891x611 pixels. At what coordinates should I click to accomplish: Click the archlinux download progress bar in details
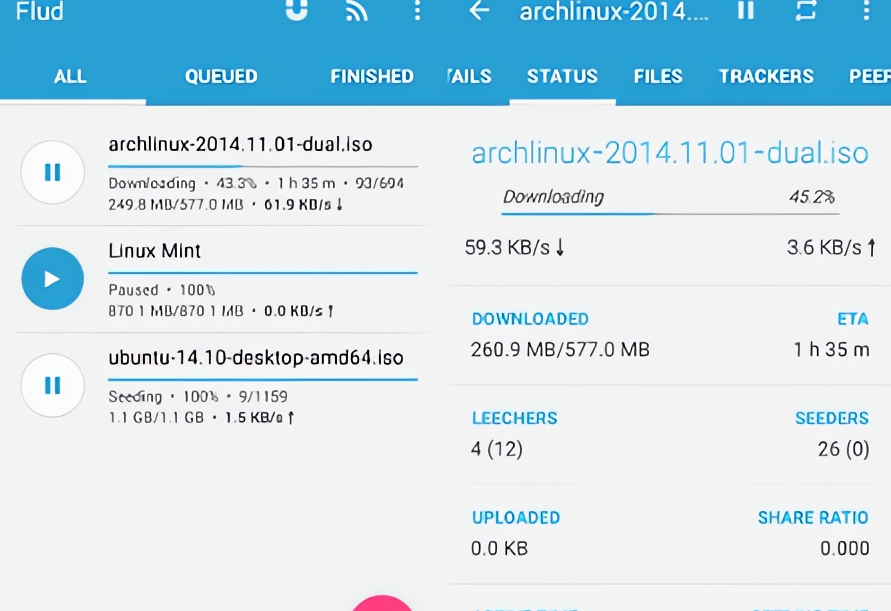(670, 213)
